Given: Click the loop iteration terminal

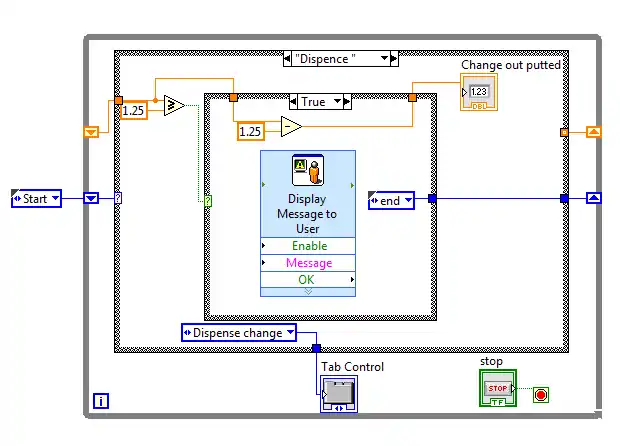Looking at the screenshot, I should coord(101,401).
